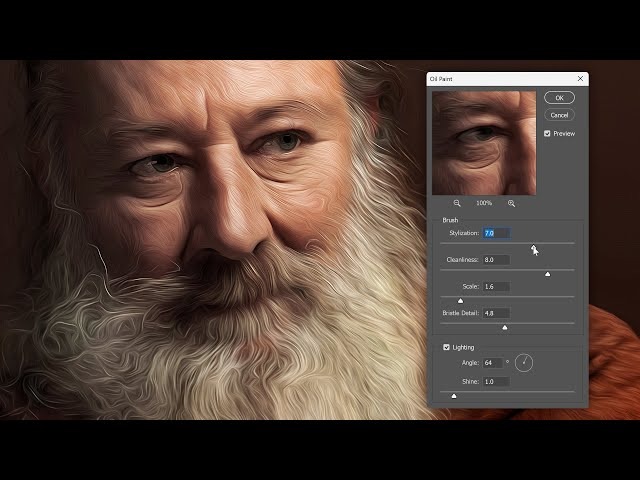Screen dimensions: 640x480
Task: Click the Bristle Detail slider handle
Action: click(504, 327)
